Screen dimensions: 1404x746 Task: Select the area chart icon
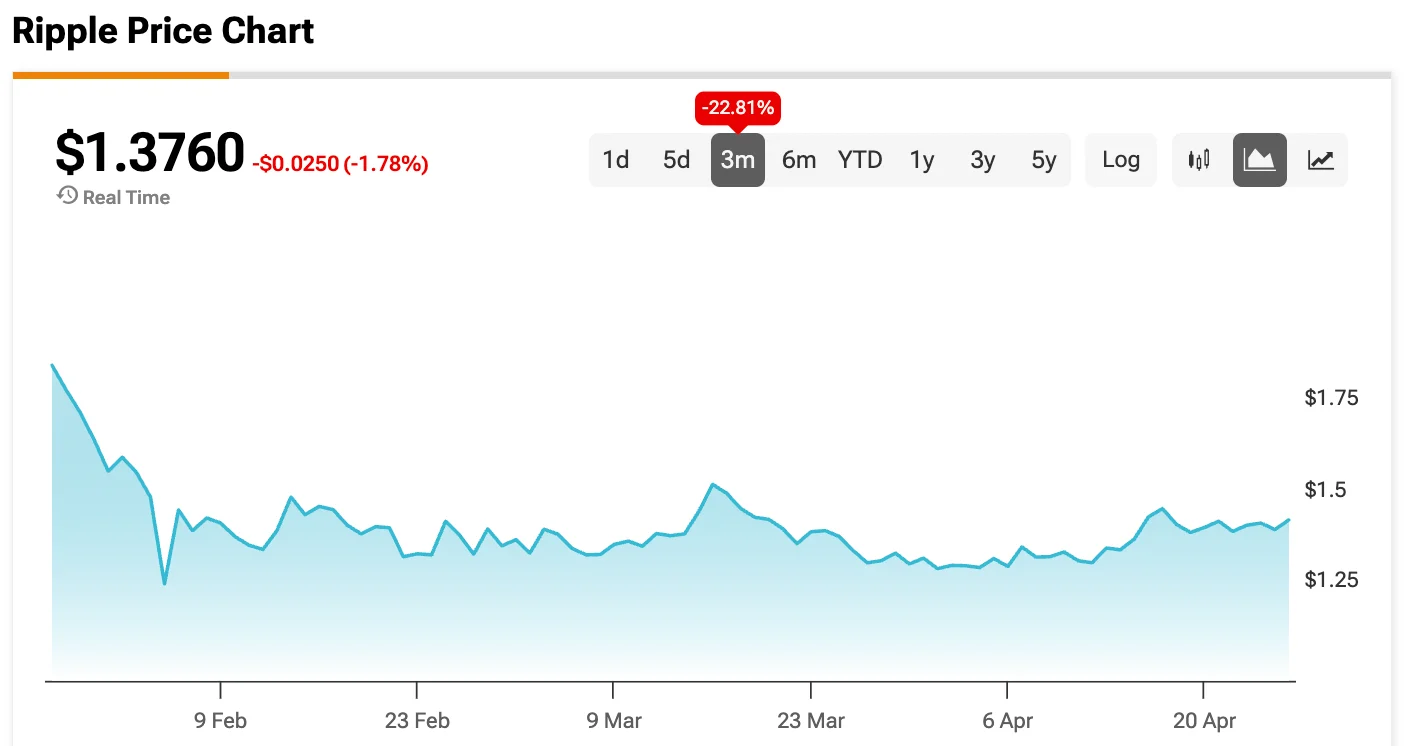point(1260,160)
